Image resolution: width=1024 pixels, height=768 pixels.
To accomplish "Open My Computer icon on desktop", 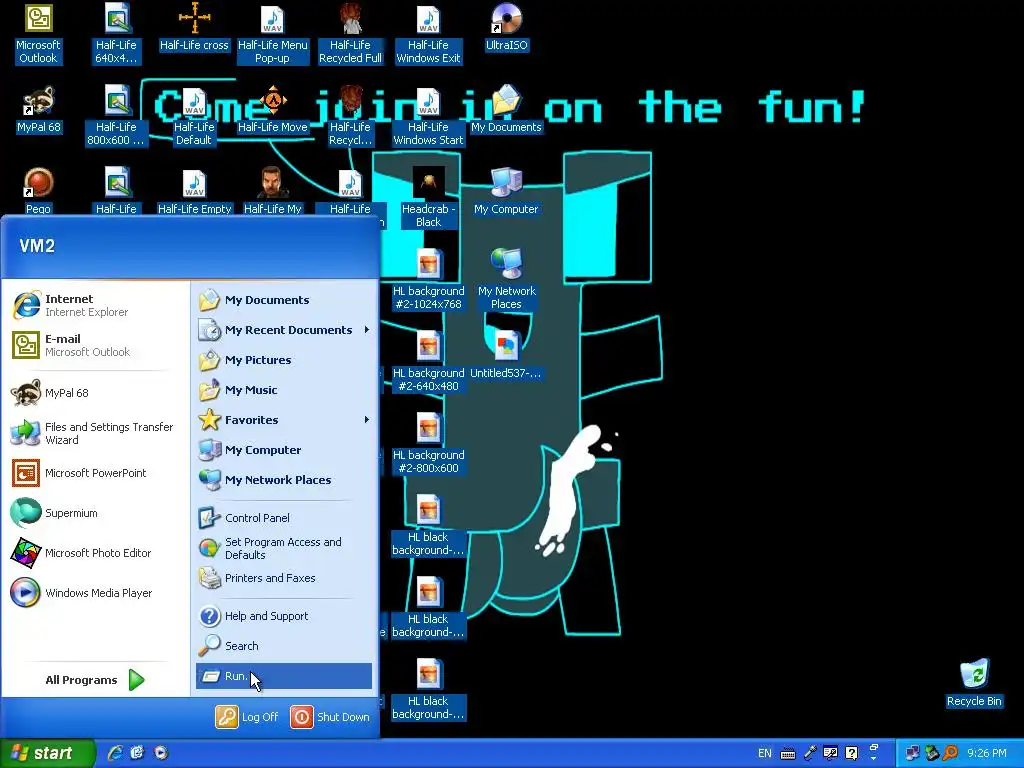I will (x=506, y=191).
